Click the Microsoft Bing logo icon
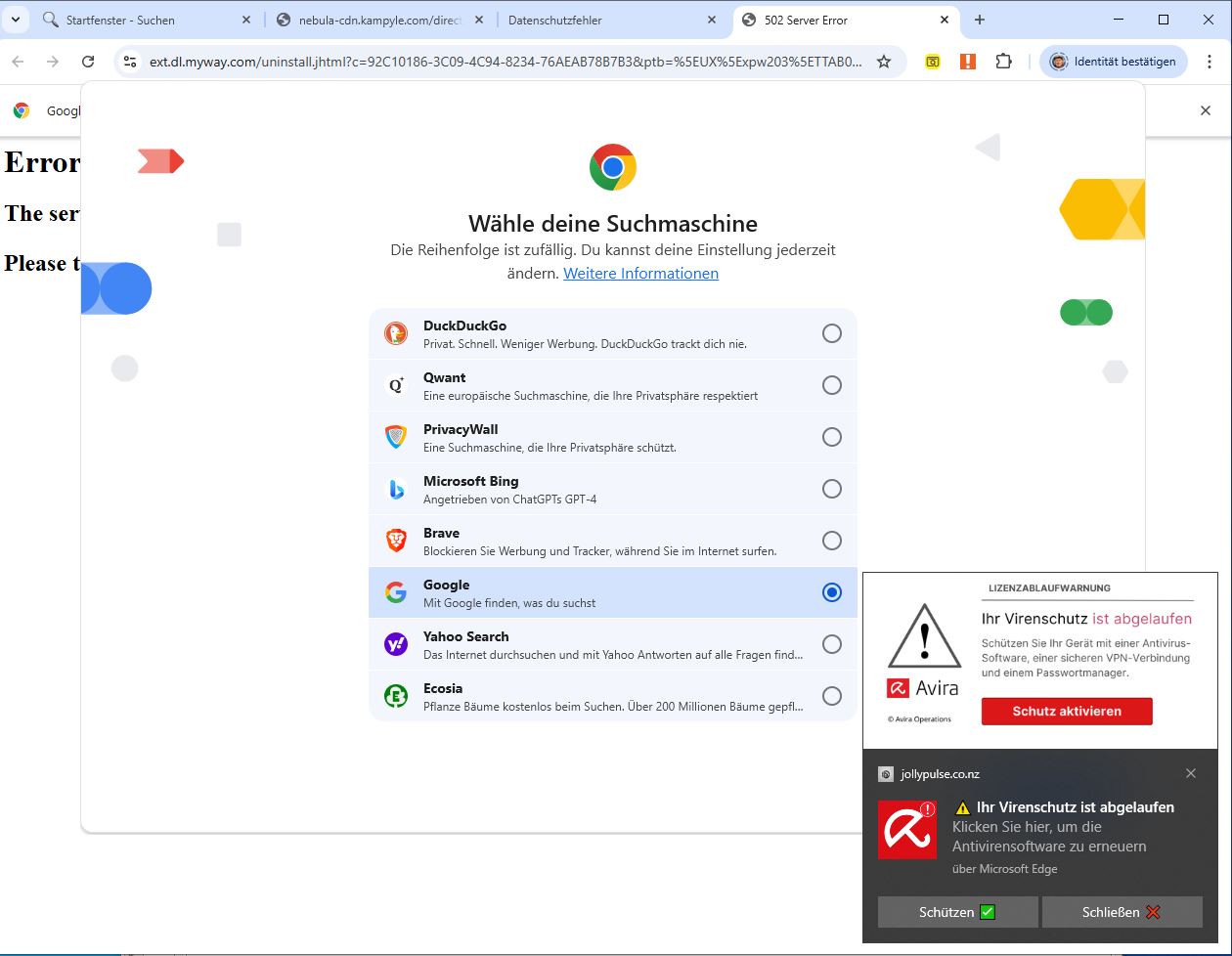This screenshot has height=956, width=1232. click(x=396, y=489)
